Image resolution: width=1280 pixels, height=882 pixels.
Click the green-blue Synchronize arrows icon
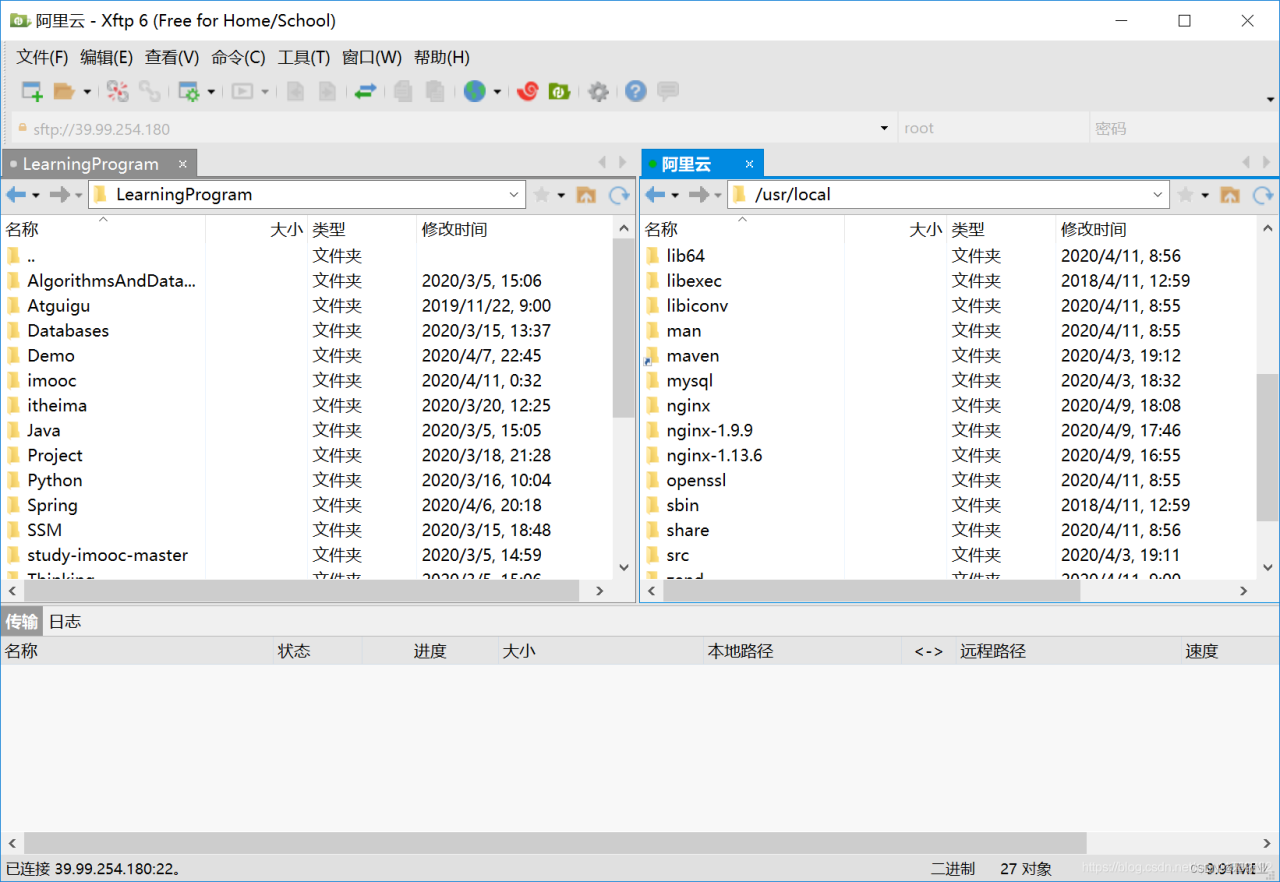coord(365,92)
